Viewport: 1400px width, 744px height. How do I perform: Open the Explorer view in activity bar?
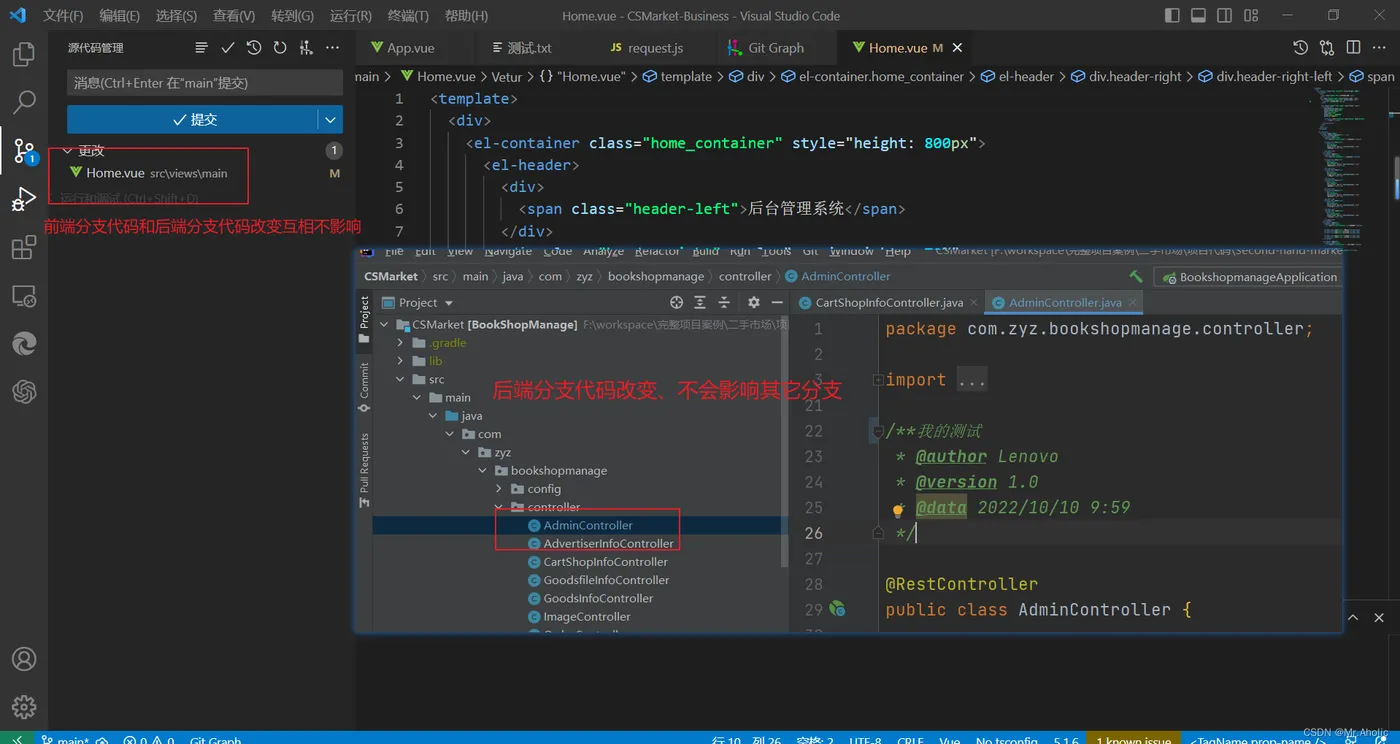pos(24,54)
